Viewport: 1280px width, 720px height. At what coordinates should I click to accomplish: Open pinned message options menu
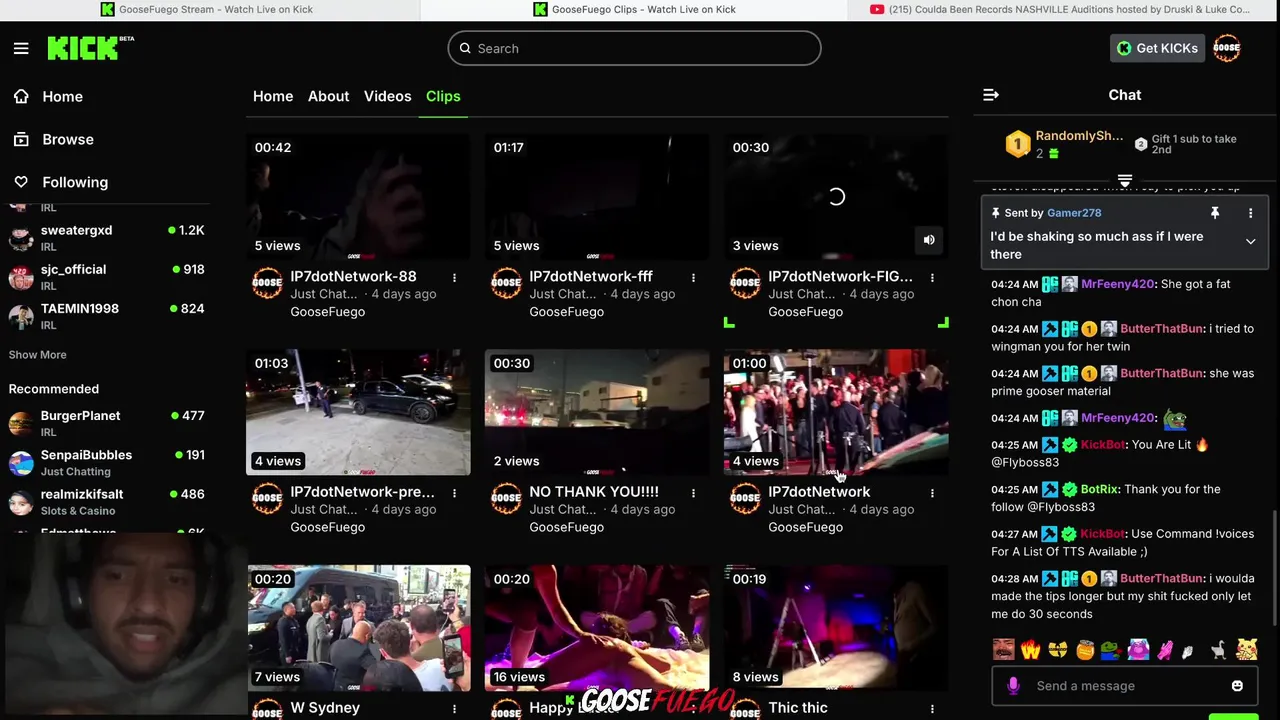1250,213
